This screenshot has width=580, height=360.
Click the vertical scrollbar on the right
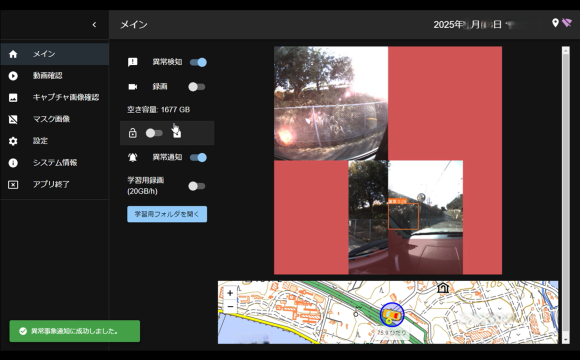(566, 195)
